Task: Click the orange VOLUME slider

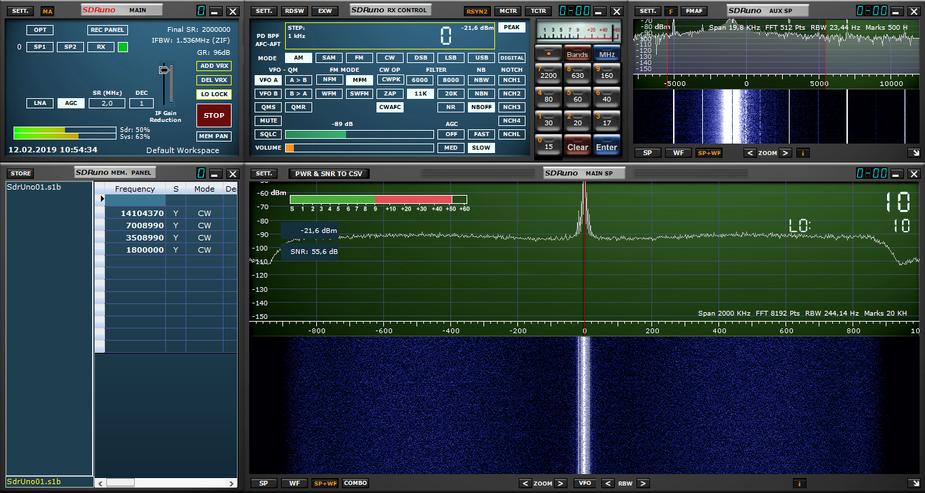Action: [290, 148]
